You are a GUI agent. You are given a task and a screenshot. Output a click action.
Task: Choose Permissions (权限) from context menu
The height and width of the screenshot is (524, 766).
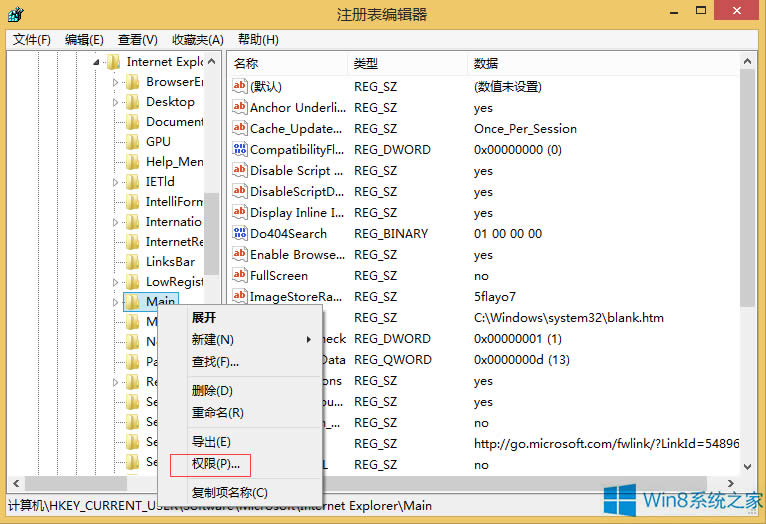pos(209,464)
